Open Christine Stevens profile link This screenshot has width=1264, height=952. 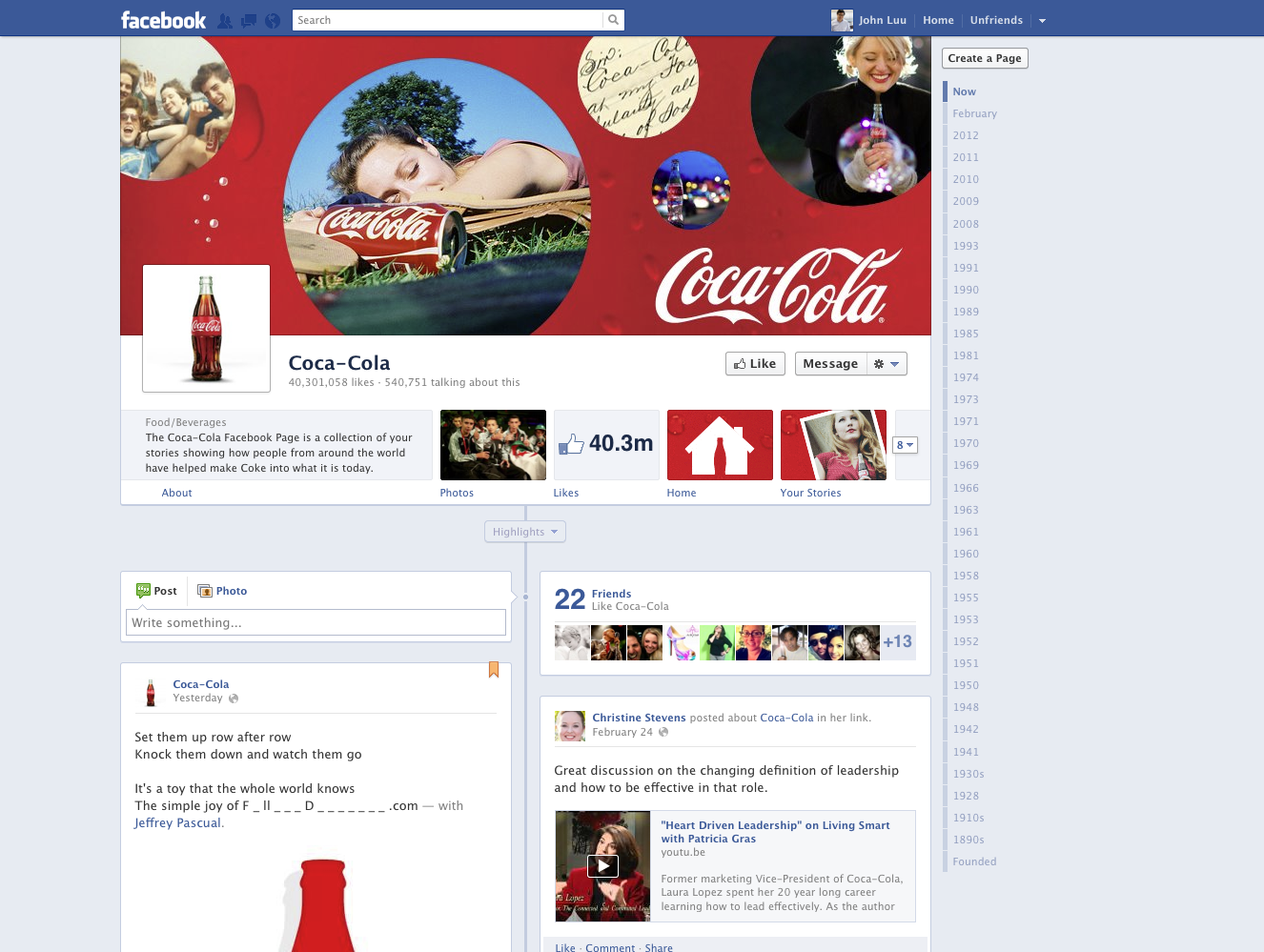639,718
